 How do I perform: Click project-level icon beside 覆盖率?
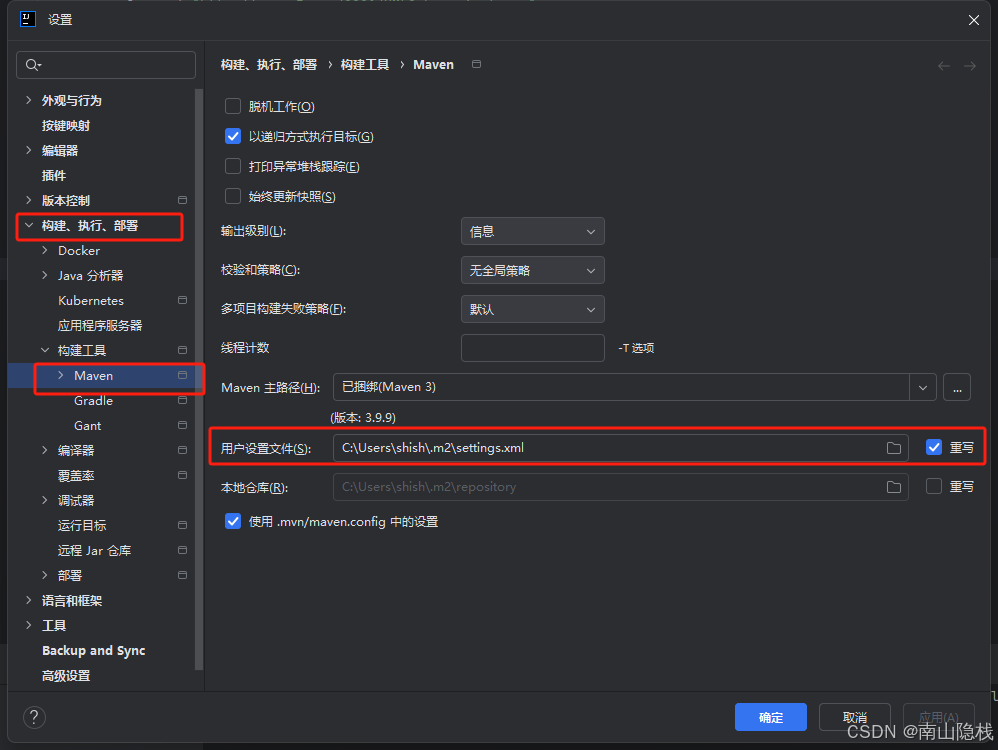183,476
